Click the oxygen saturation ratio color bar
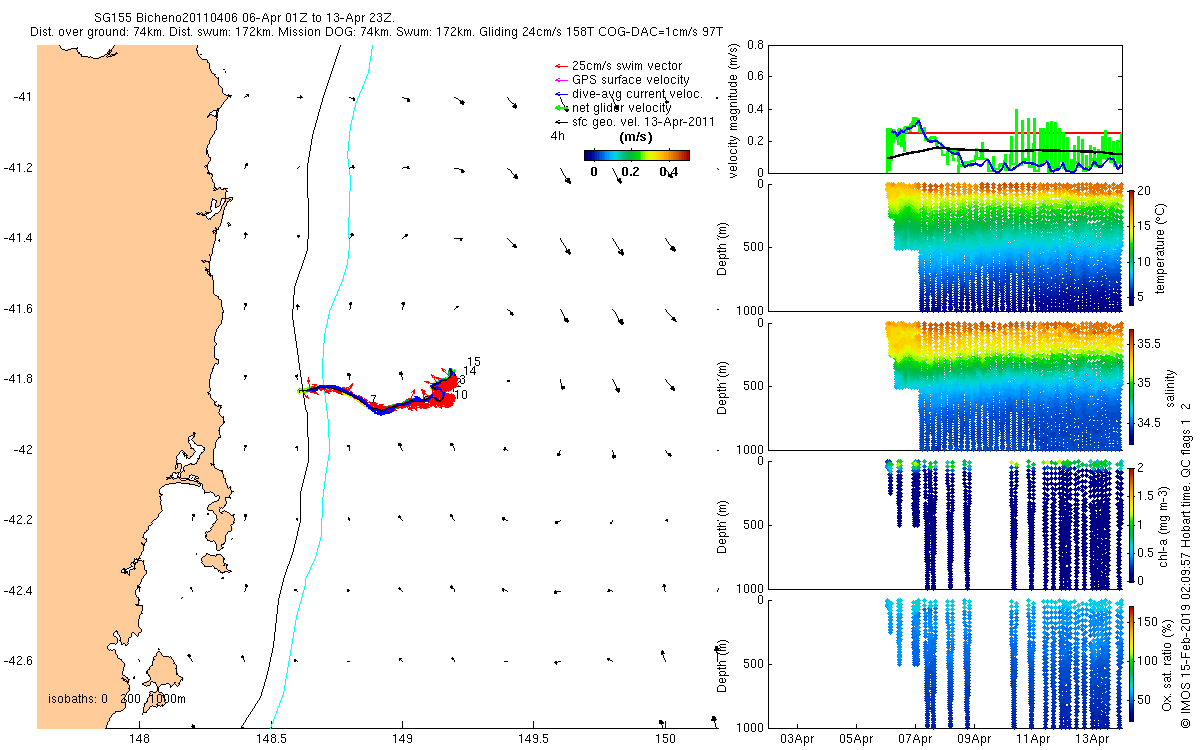 [x=1131, y=663]
